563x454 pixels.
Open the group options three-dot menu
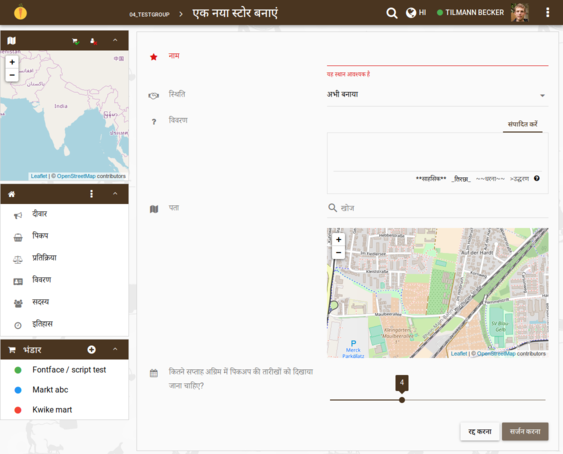(91, 194)
